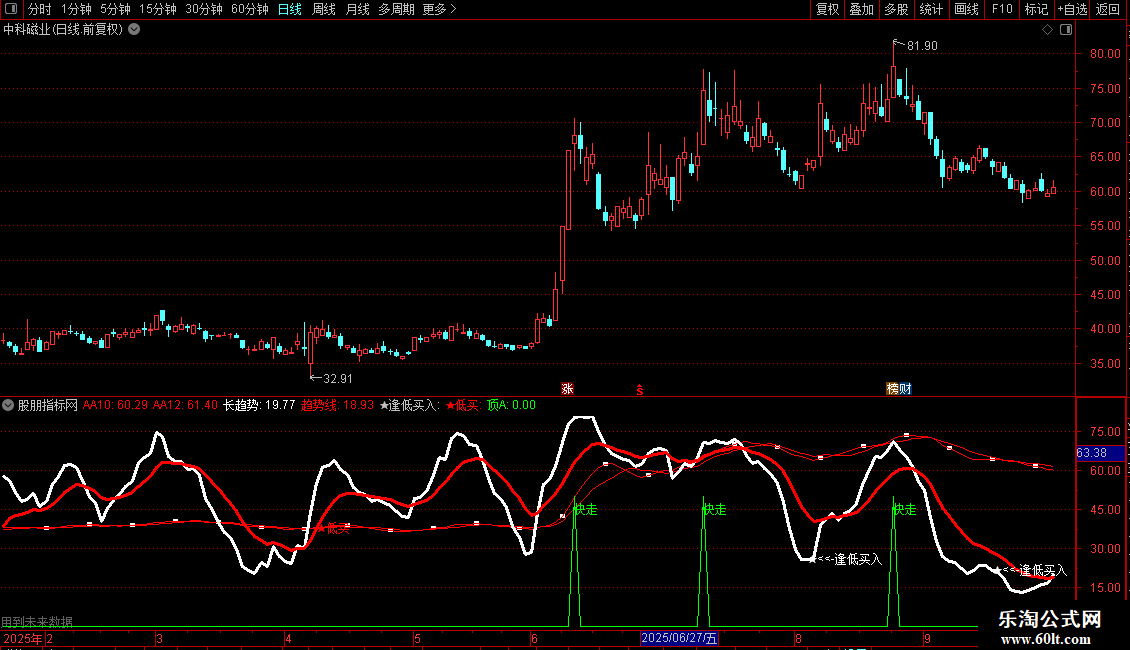The height and width of the screenshot is (650, 1130).
Task: Select the 日线 daily period tab
Action: pos(290,9)
